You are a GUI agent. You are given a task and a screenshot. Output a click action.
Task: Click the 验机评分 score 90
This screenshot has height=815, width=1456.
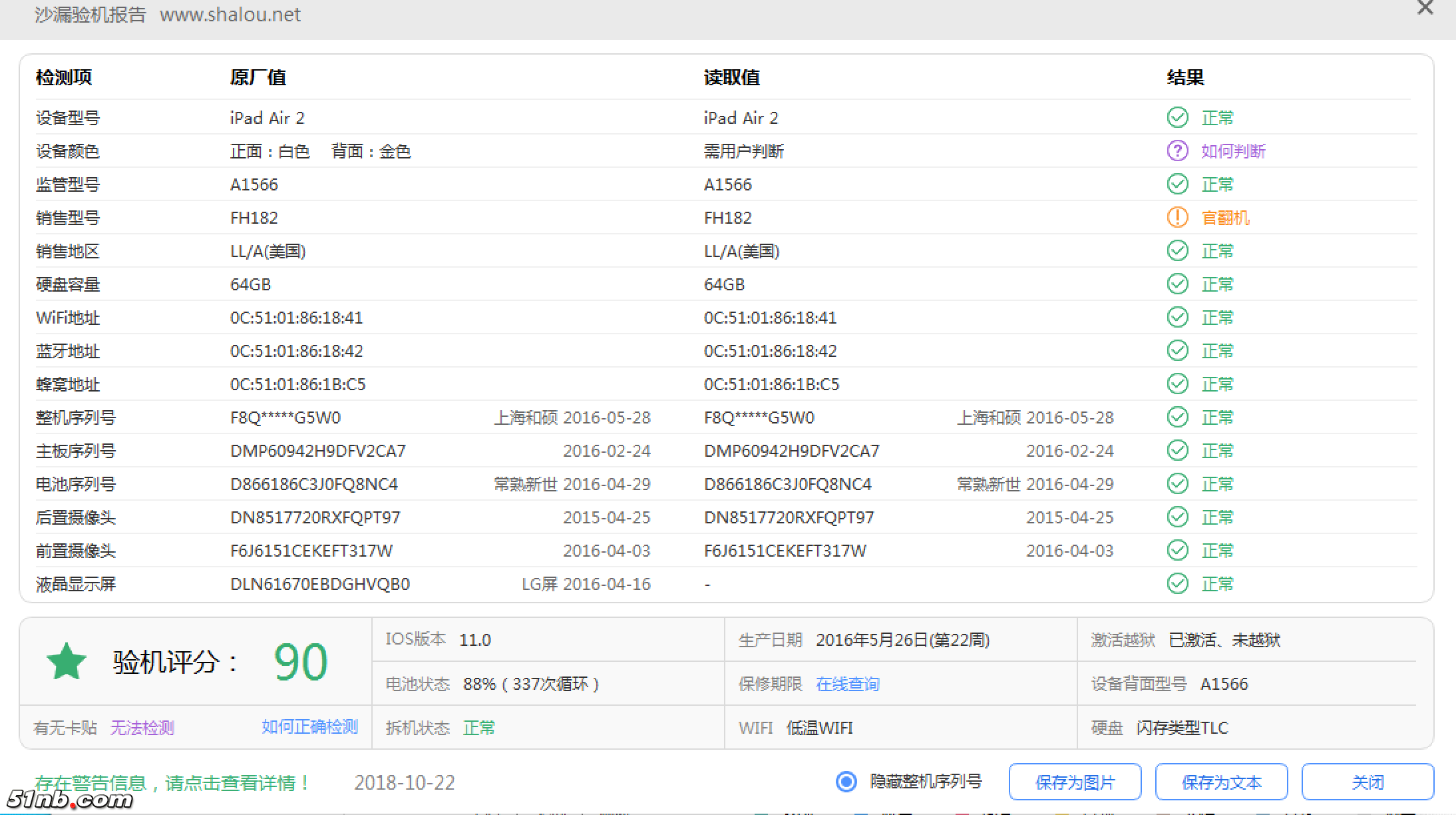[300, 662]
